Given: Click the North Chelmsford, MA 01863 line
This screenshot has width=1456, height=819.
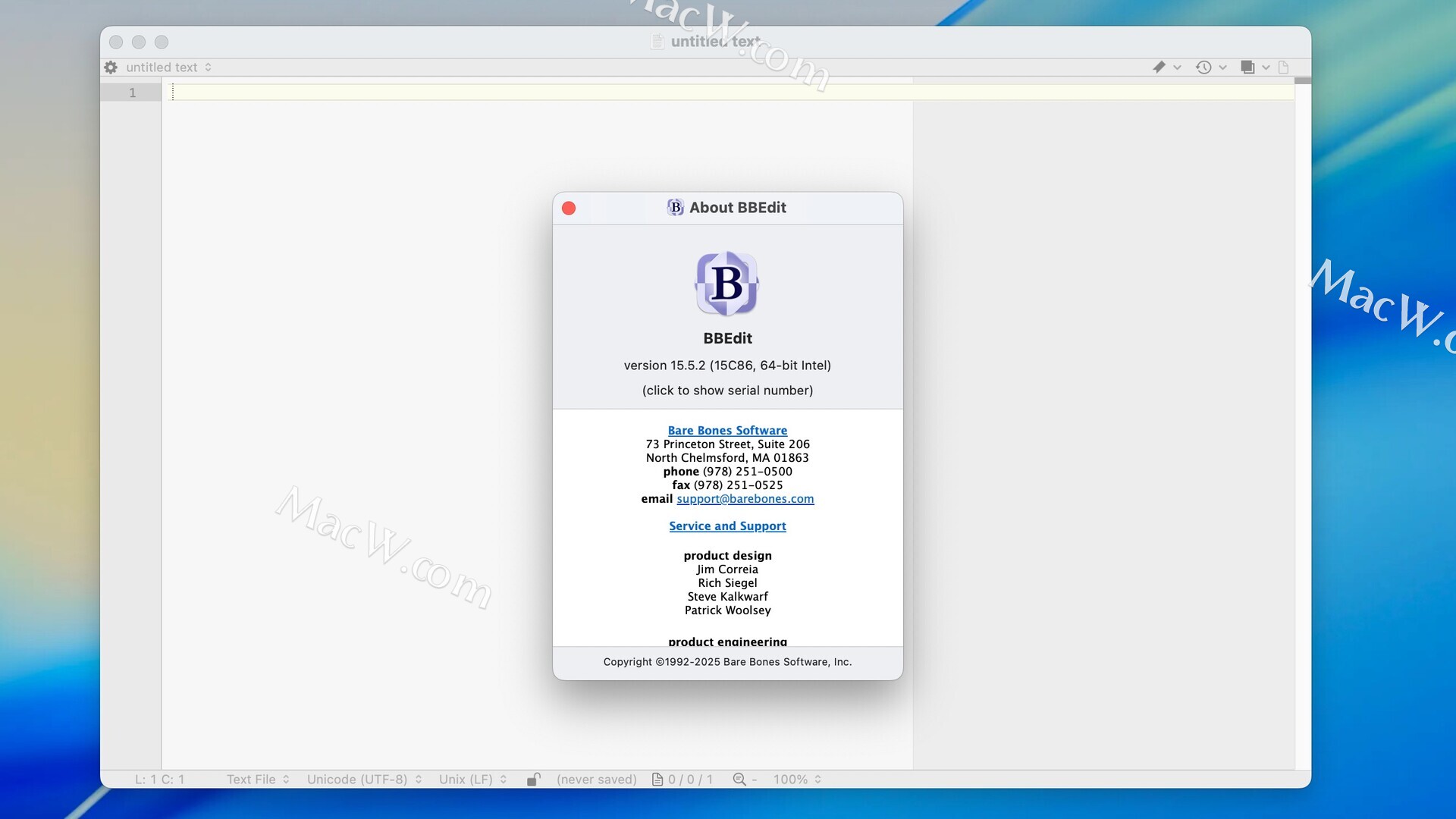Looking at the screenshot, I should 727,457.
